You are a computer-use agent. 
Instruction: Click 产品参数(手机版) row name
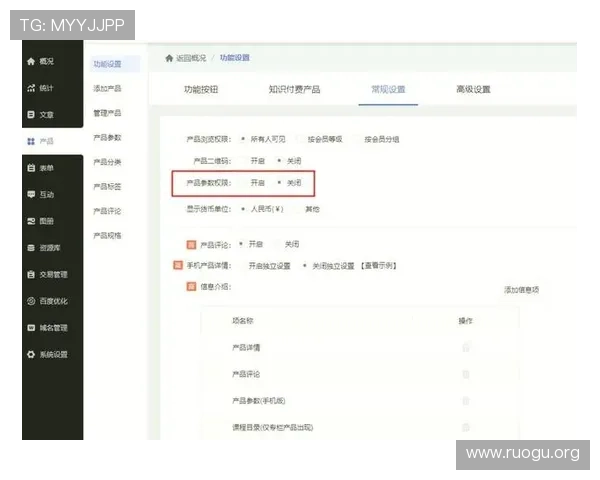coord(259,401)
